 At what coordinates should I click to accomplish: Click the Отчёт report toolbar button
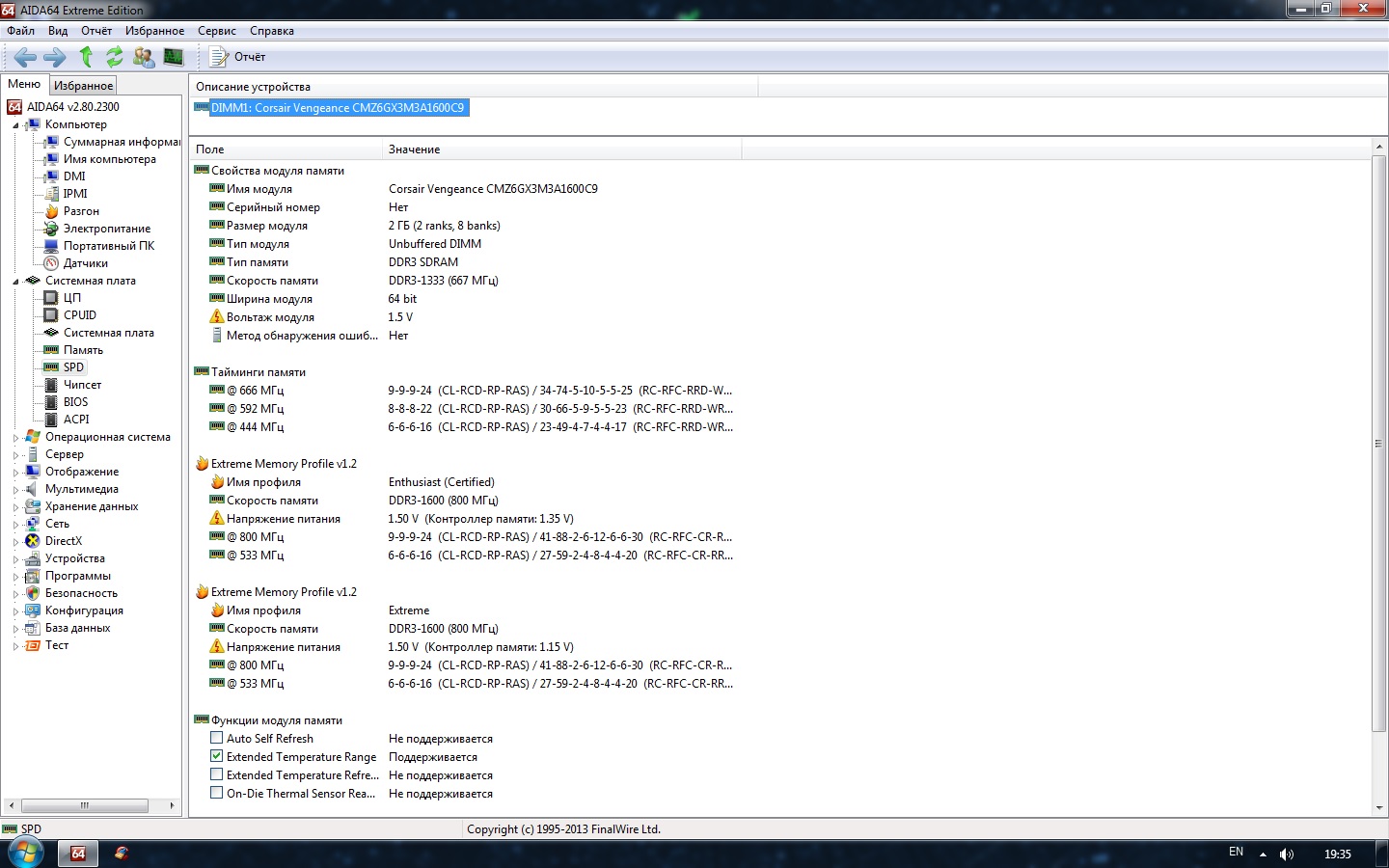coord(237,57)
